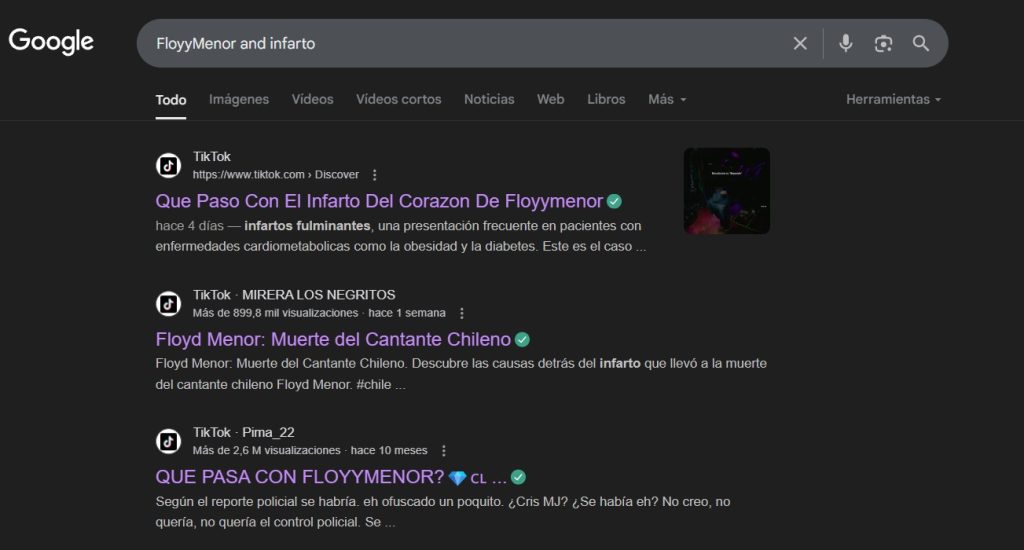The image size is (1024, 550).
Task: Click 'TikTok · MIRERA LOS NEGRITOS' source name
Action: 294,295
